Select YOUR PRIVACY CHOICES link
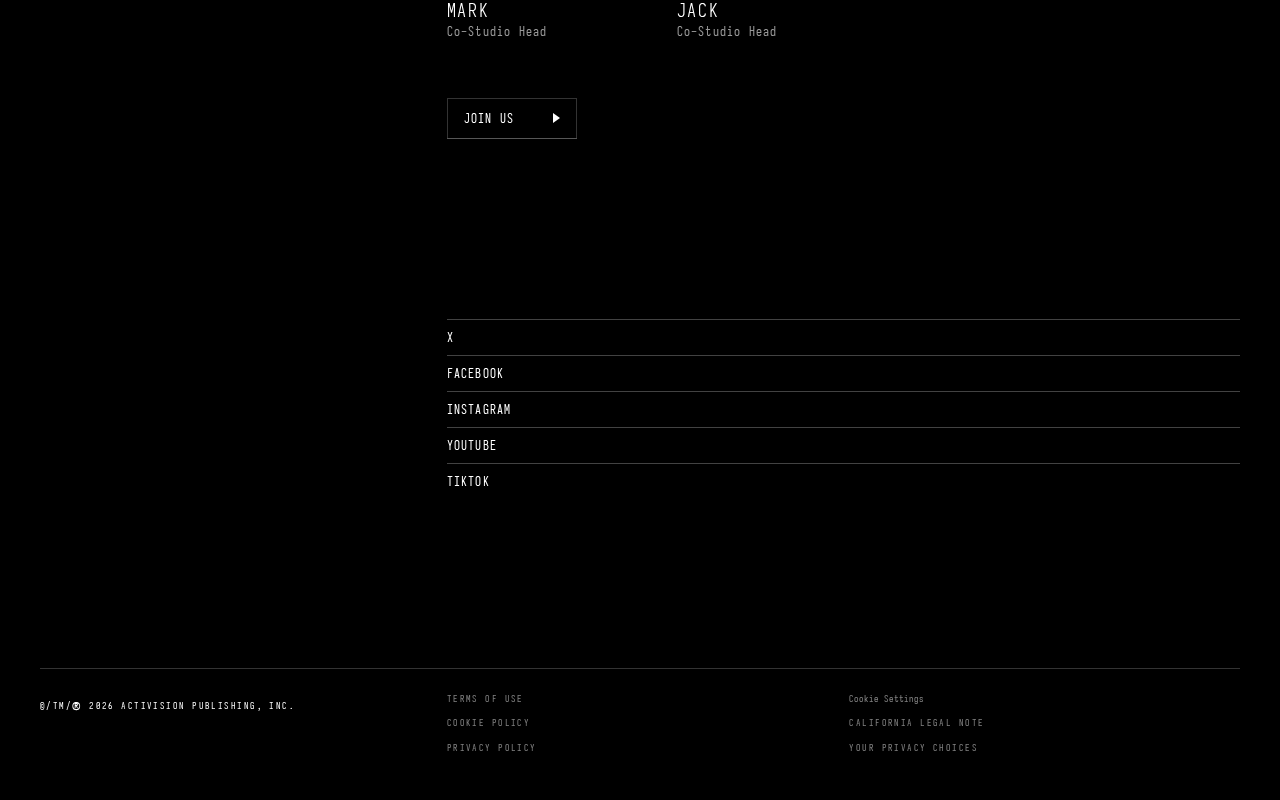This screenshot has height=800, width=1280. 913,748
